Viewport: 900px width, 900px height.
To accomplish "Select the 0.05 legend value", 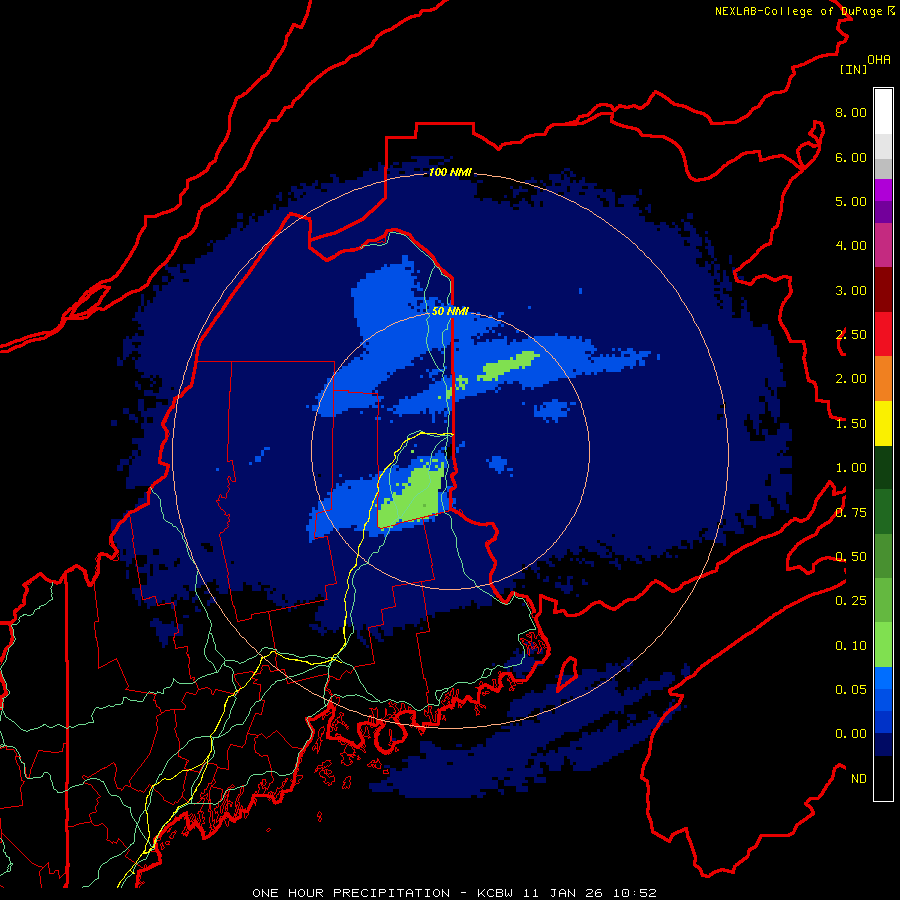I will click(851, 690).
